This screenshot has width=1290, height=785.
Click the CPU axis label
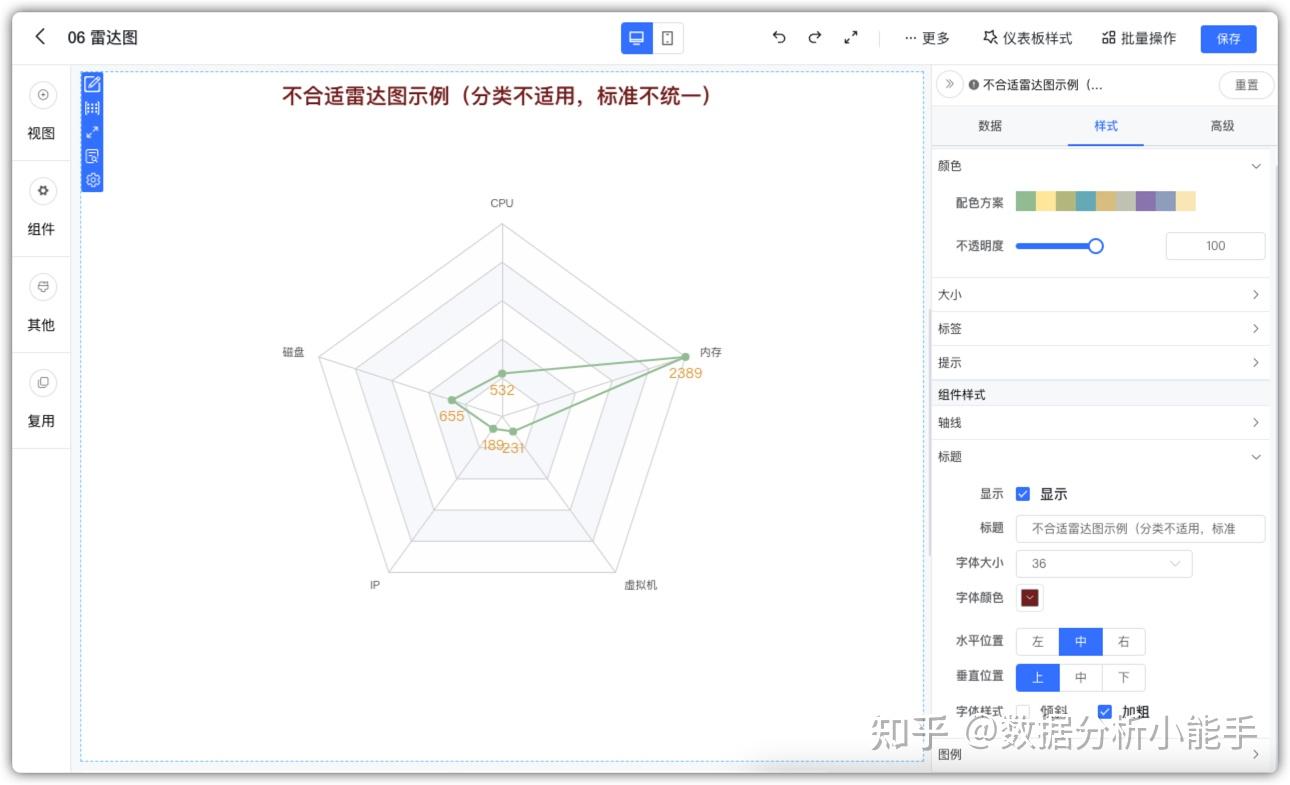(502, 203)
